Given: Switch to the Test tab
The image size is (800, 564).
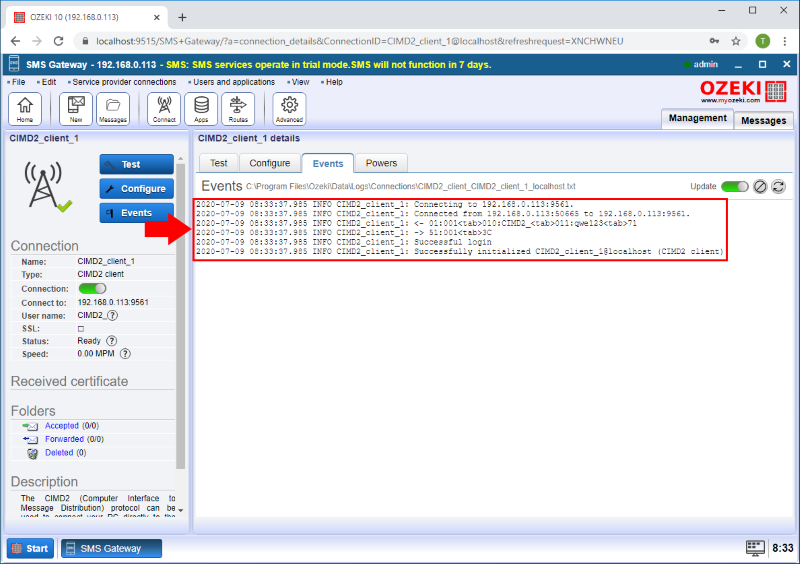Looking at the screenshot, I should [x=218, y=163].
